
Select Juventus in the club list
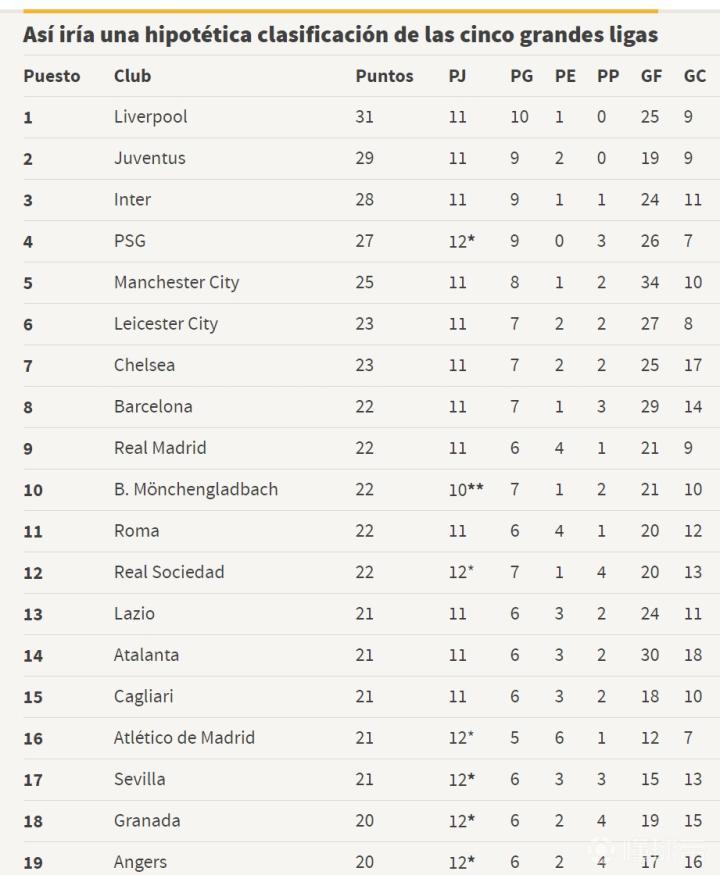pyautogui.click(x=149, y=158)
